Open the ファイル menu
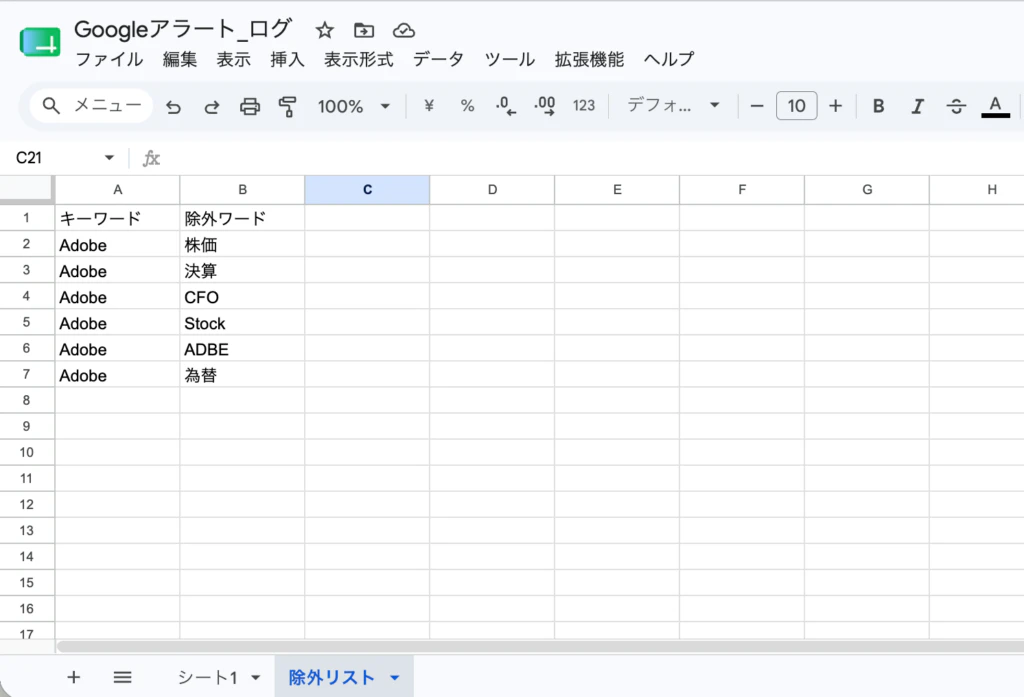The width and height of the screenshot is (1024, 697). tap(109, 59)
